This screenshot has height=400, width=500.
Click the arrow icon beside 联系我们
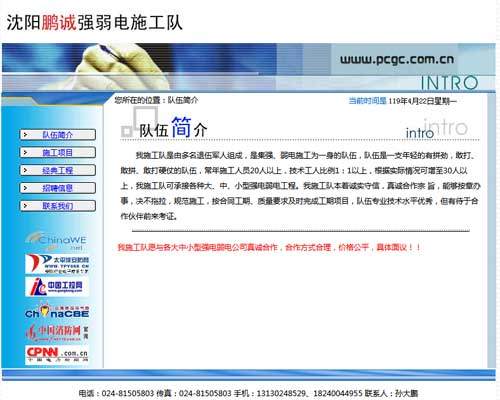[25, 206]
